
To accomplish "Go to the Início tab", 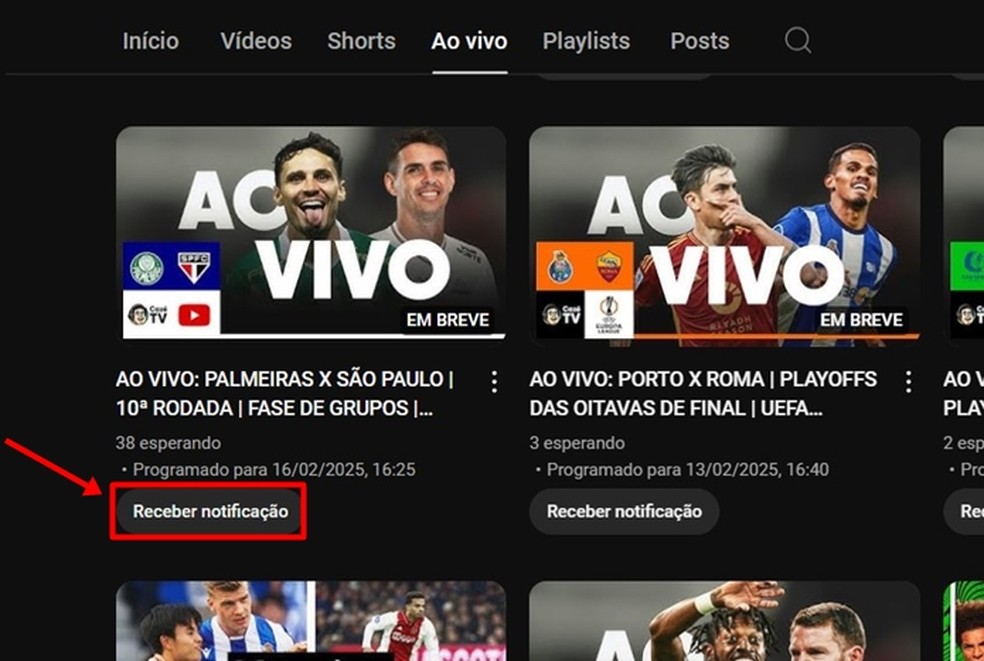I will 150,41.
